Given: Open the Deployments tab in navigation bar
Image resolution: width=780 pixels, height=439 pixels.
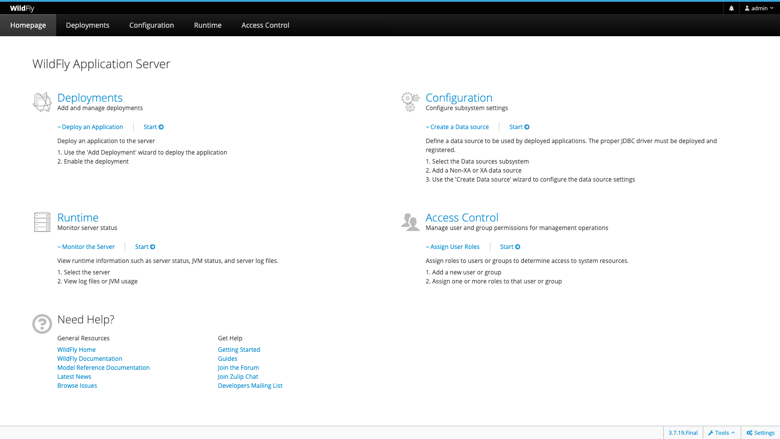Looking at the screenshot, I should [88, 25].
